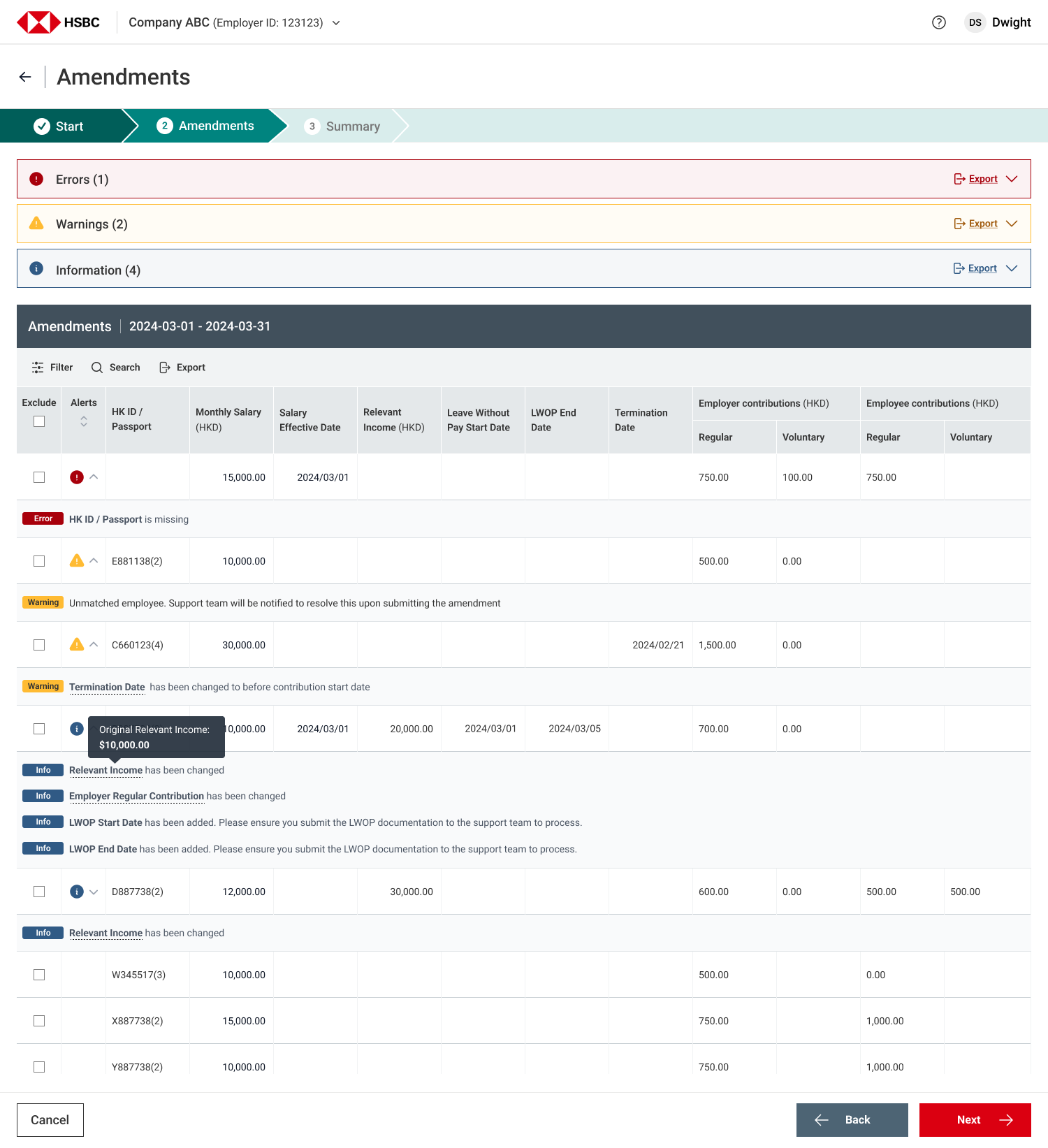Sort the Alerts column
The width and height of the screenshot is (1048, 1148).
tap(84, 421)
